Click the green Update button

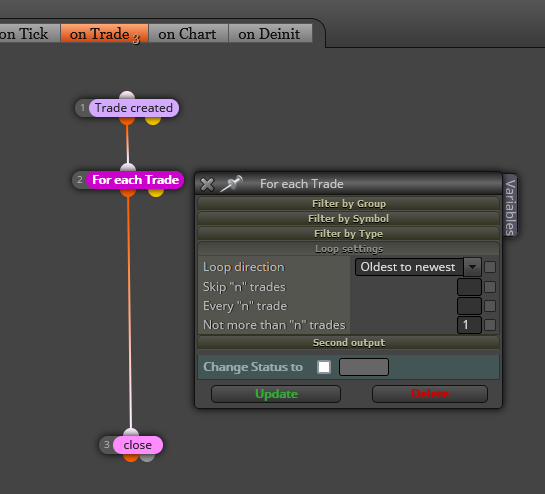pyautogui.click(x=276, y=394)
